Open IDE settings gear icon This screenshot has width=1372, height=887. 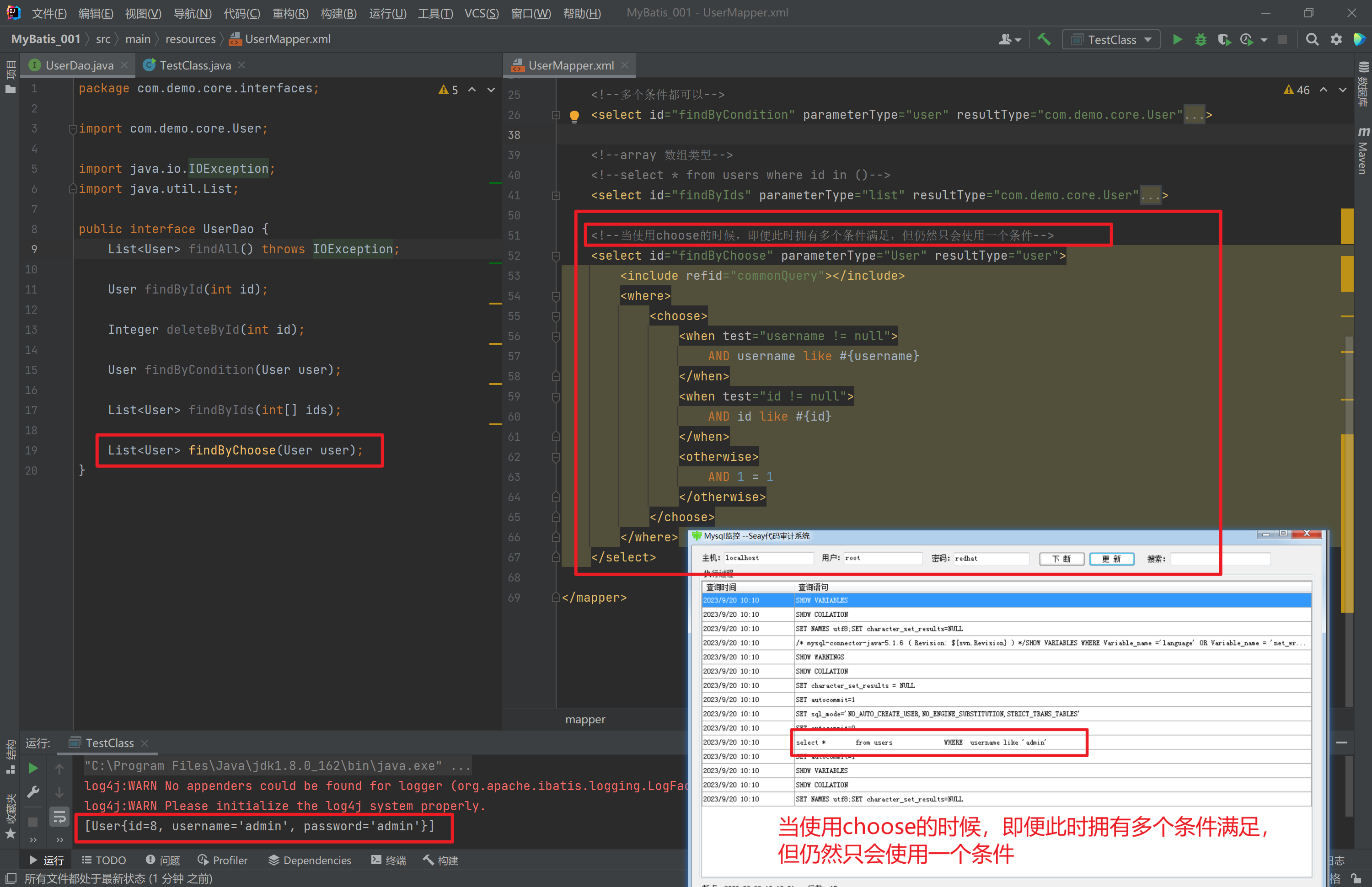(x=1336, y=40)
